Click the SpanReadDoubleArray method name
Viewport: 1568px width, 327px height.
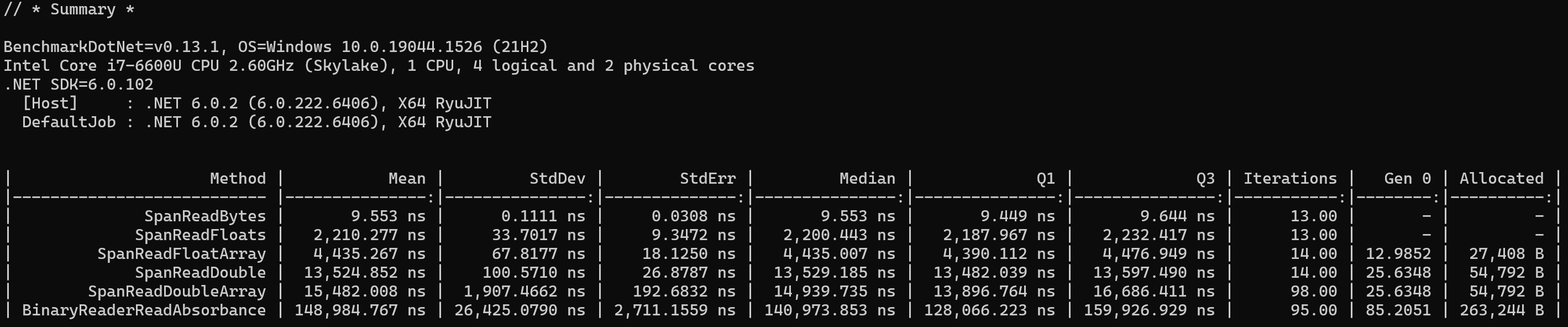tap(177, 292)
